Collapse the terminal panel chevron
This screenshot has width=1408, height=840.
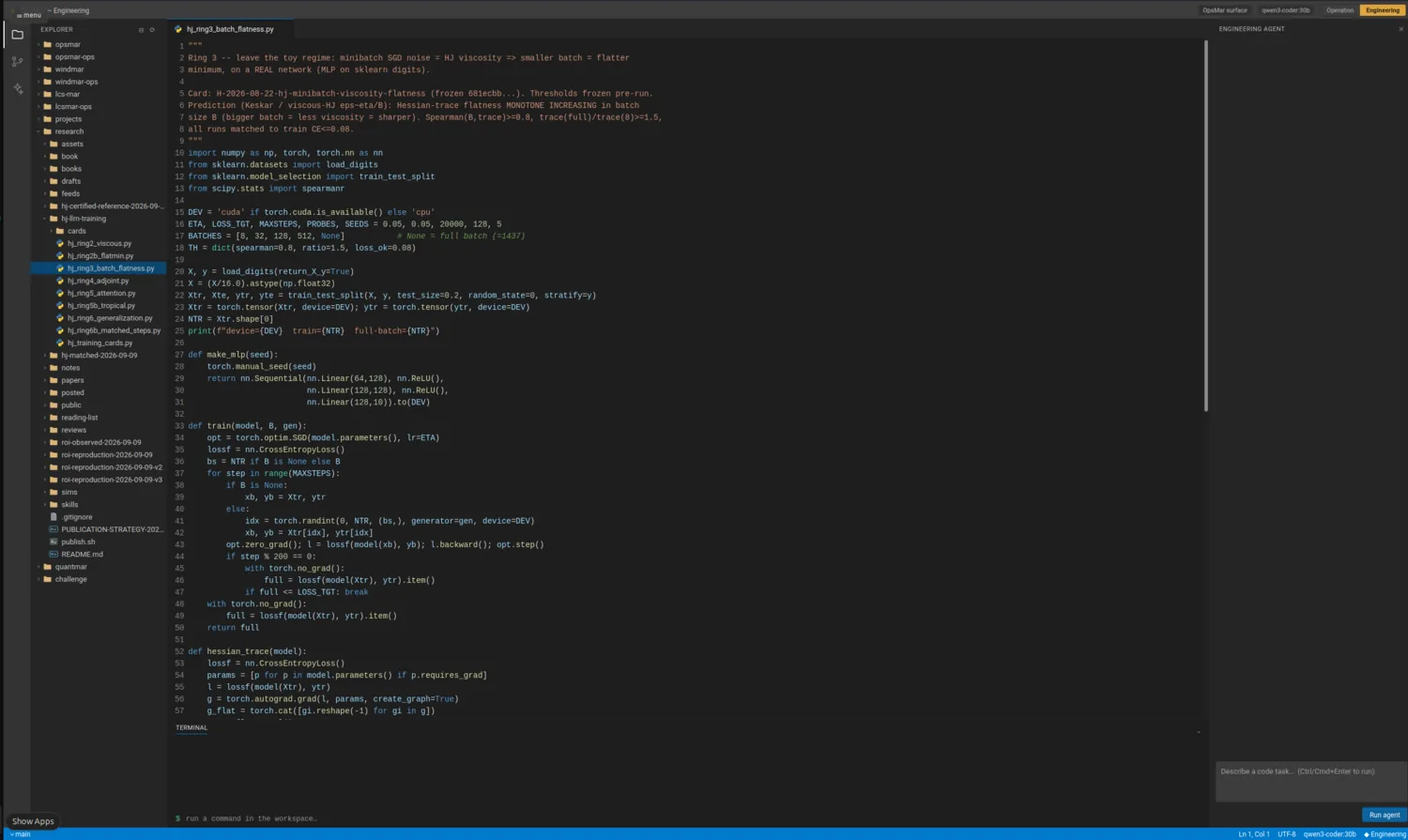point(1199,731)
